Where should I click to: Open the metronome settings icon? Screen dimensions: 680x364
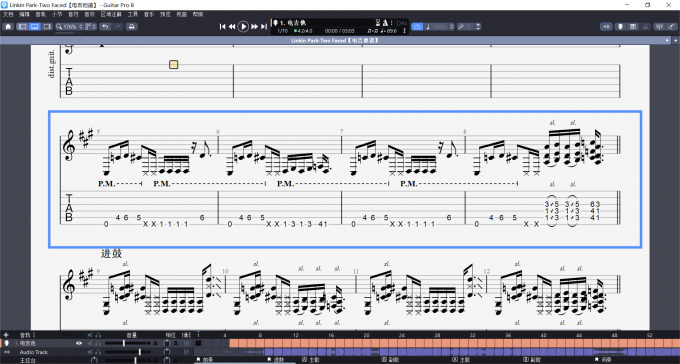click(384, 23)
